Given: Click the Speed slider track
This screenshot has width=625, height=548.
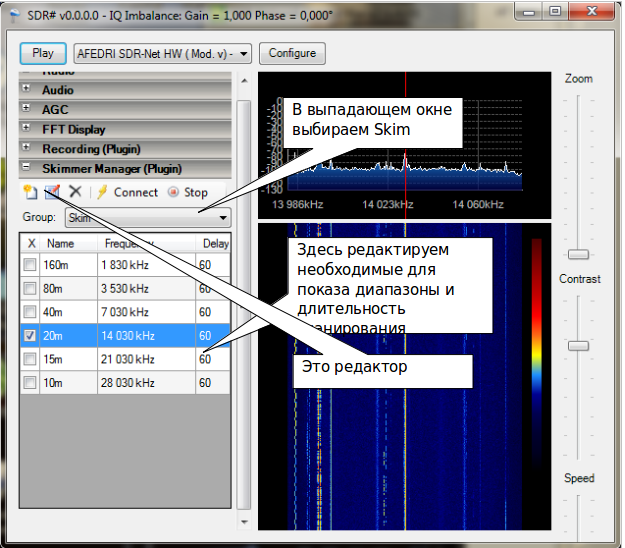Looking at the screenshot, I should coord(578,518).
